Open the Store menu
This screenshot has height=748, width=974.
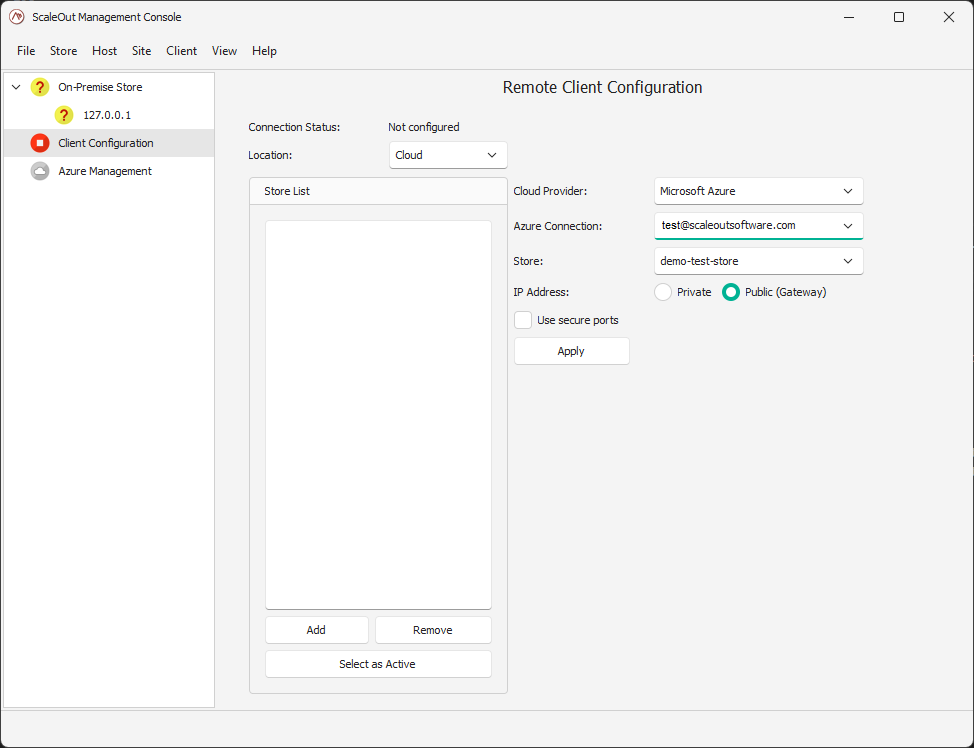63,51
